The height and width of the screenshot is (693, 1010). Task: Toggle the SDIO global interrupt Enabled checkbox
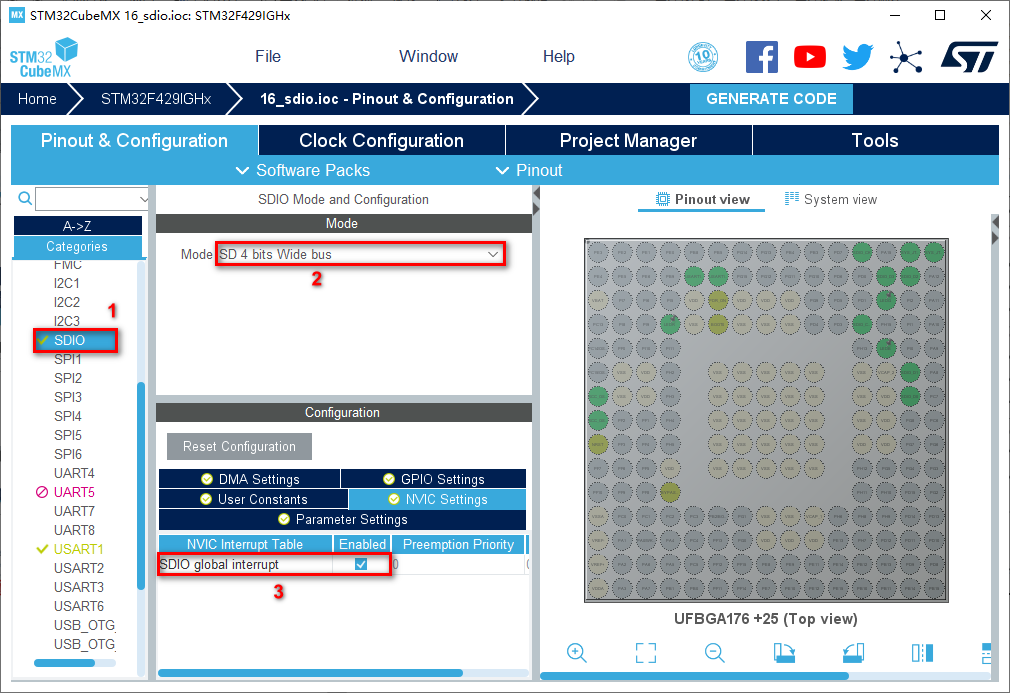pyautogui.click(x=361, y=564)
